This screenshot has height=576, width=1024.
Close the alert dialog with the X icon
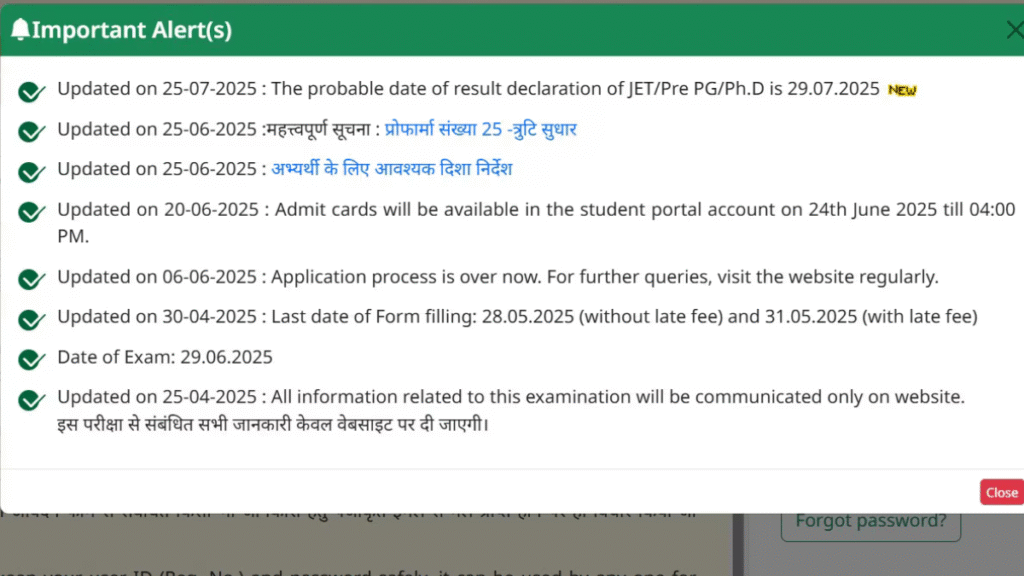[1014, 29]
